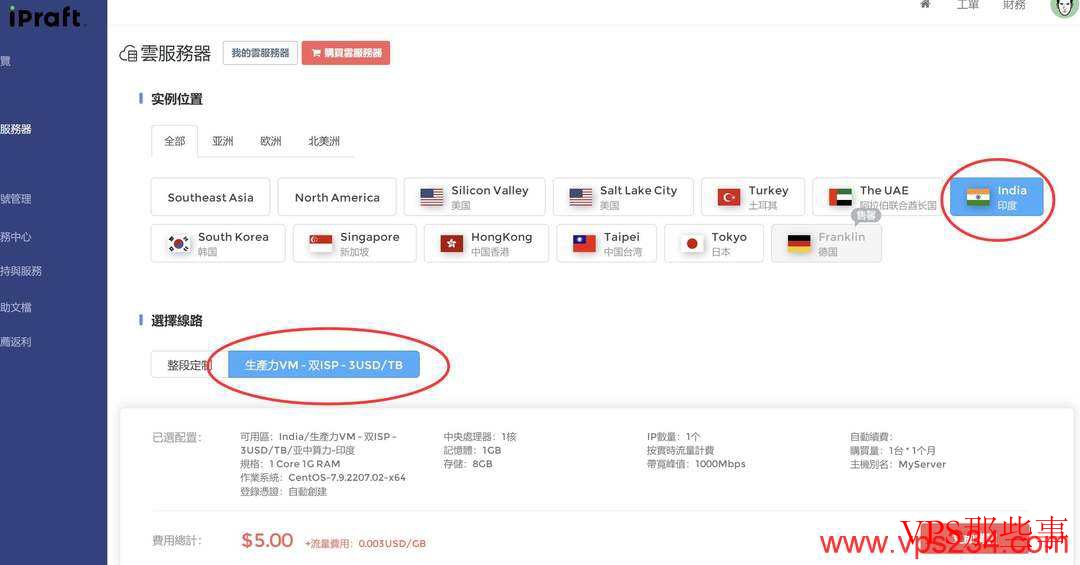Click the Singapore flag icon
This screenshot has width=1080, height=565.
tap(321, 243)
